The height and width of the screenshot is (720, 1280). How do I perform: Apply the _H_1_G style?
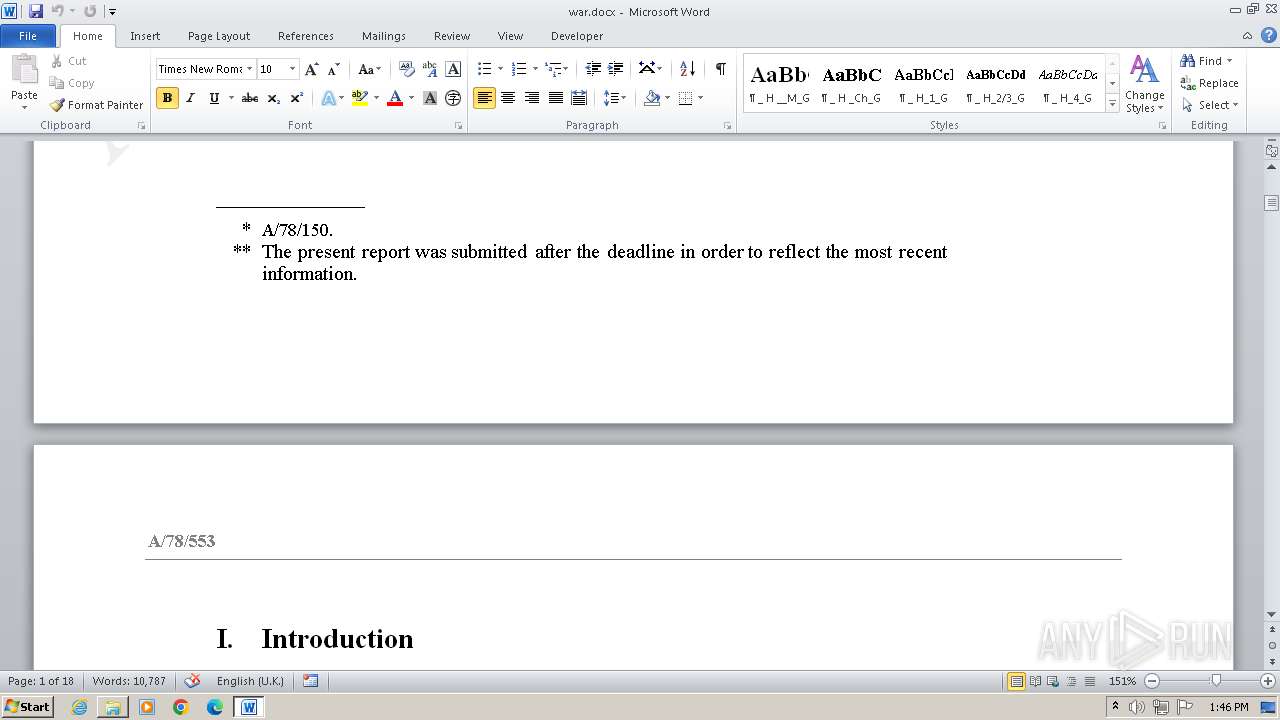[924, 84]
